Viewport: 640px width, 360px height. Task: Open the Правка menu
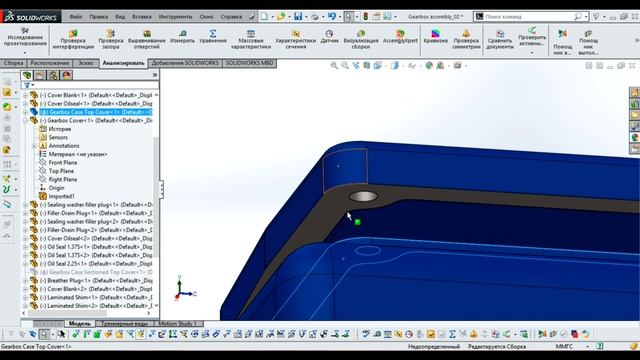98,17
